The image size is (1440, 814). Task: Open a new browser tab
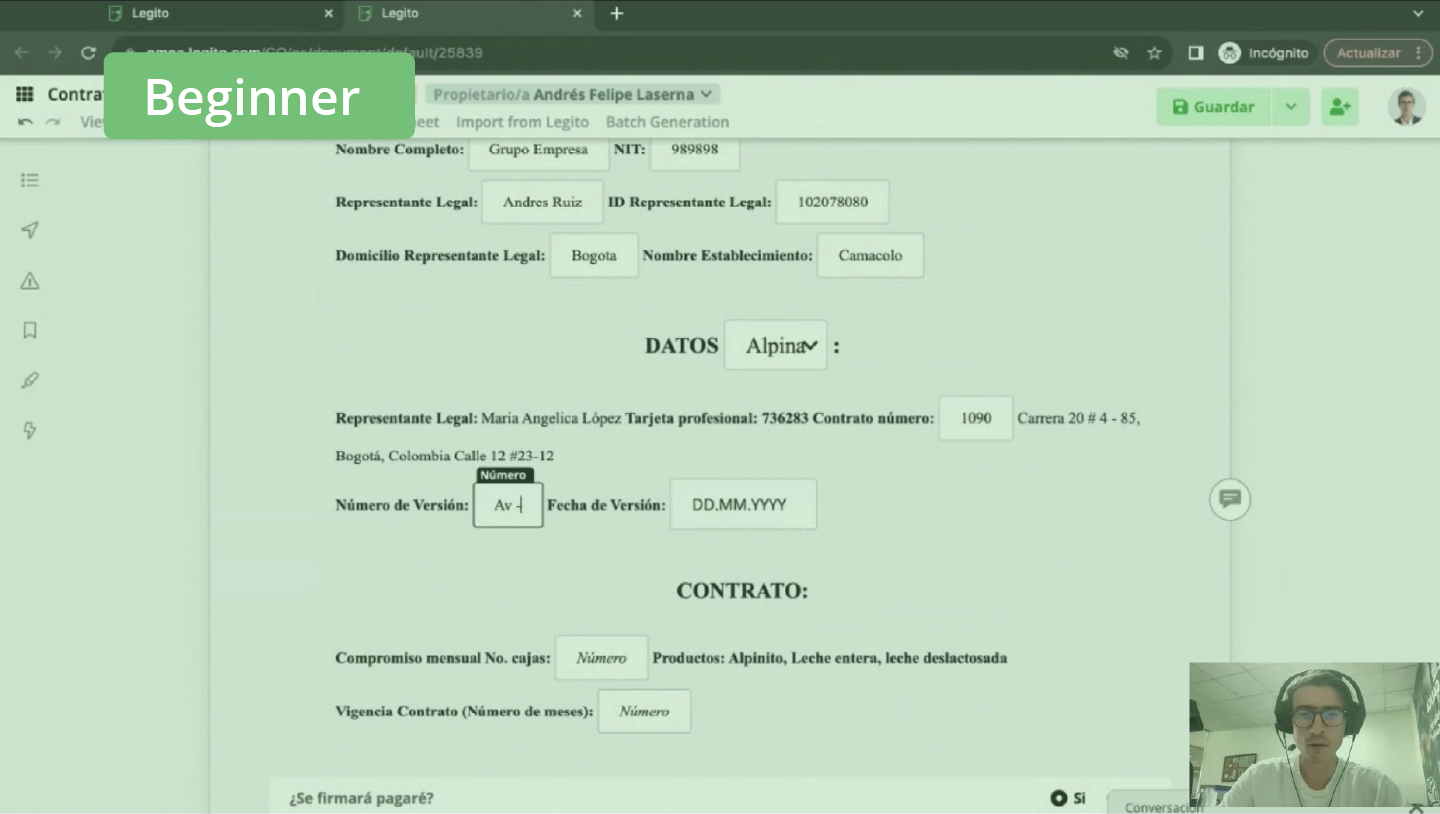(617, 13)
